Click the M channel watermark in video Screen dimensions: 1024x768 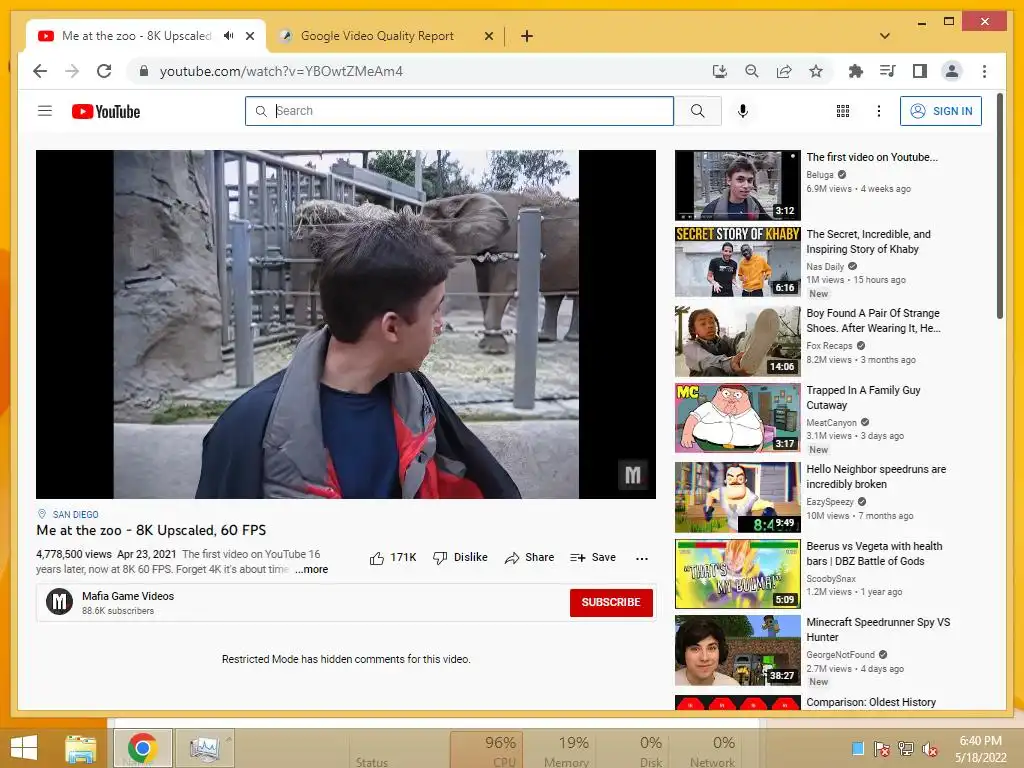(633, 475)
